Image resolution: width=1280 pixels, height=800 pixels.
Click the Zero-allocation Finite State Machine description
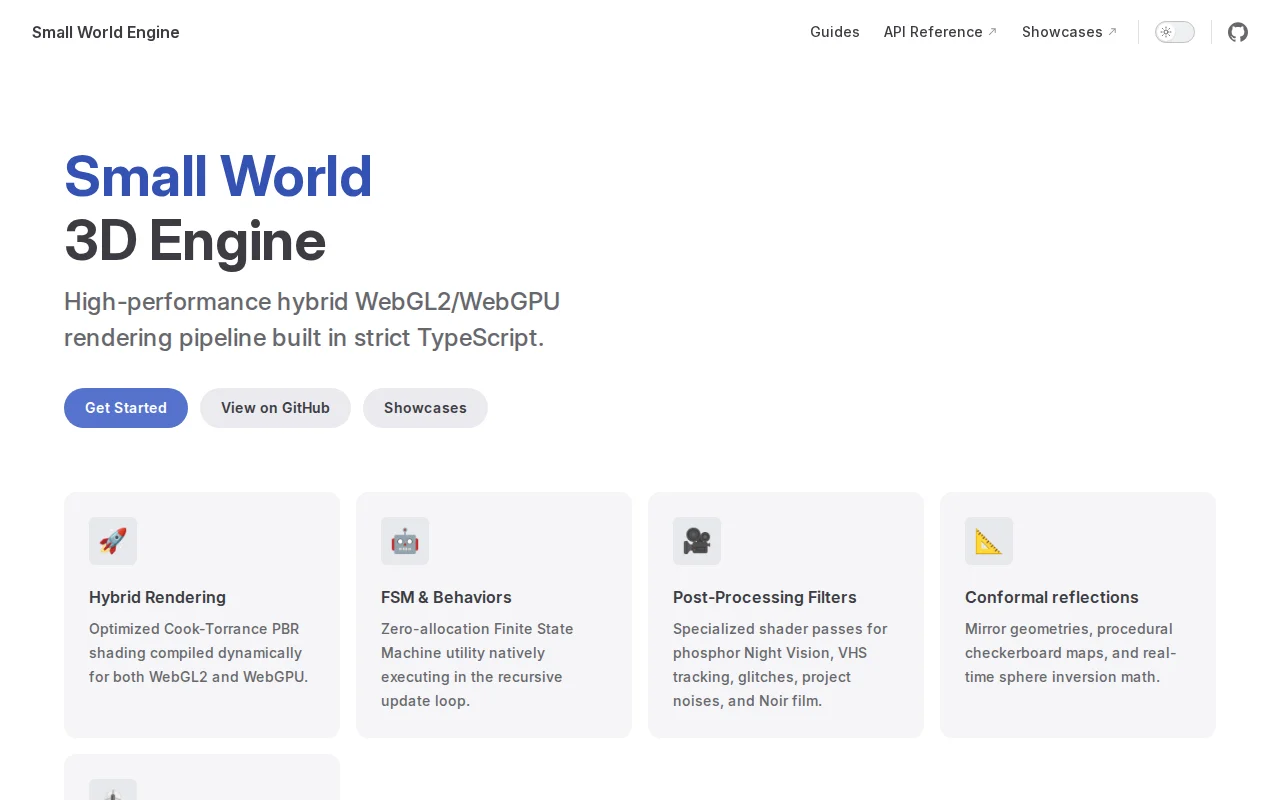pos(479,665)
